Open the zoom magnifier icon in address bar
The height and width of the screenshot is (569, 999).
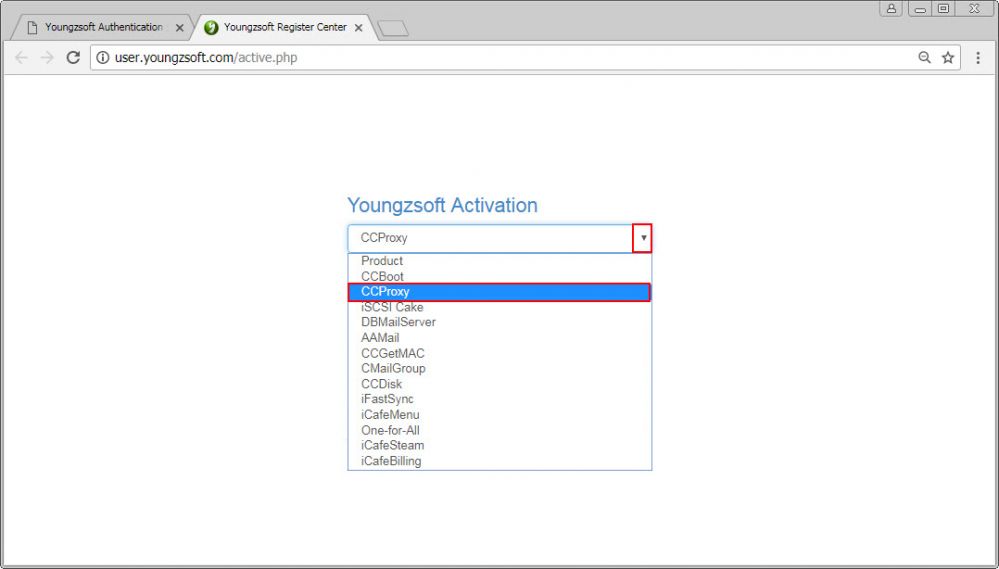(x=924, y=57)
